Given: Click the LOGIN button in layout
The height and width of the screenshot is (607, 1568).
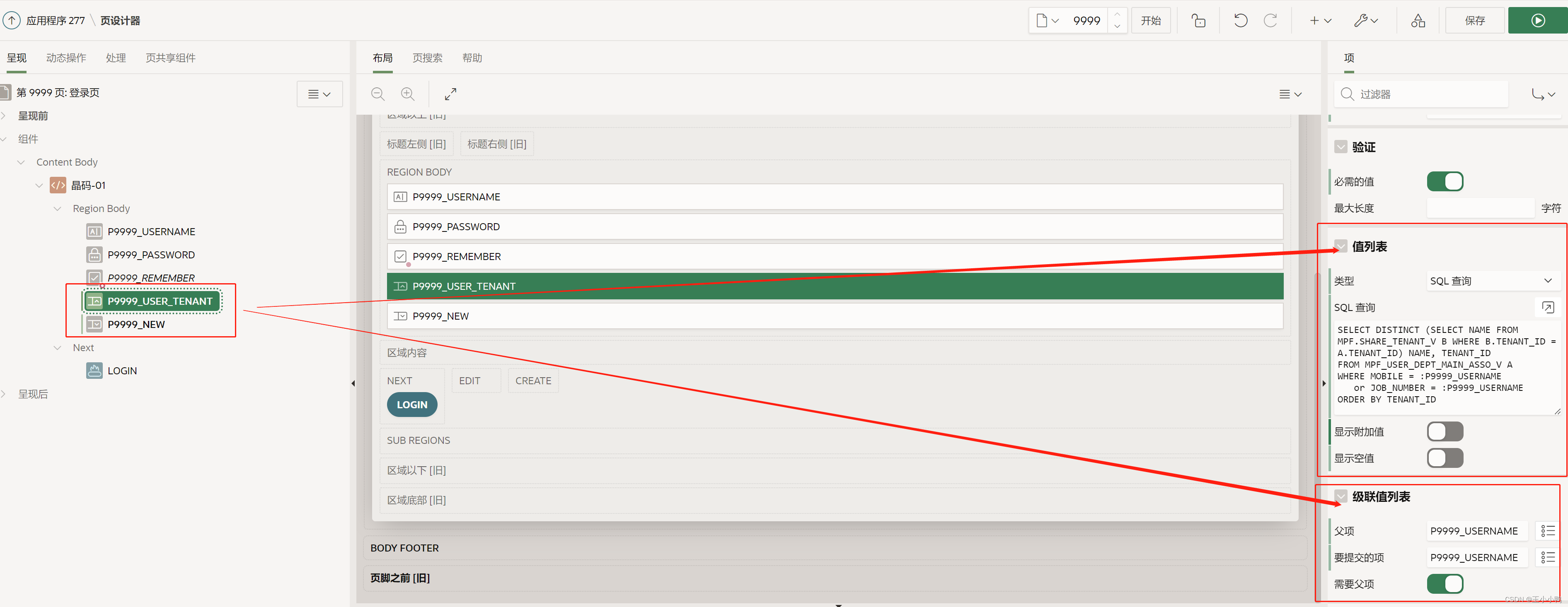Looking at the screenshot, I should click(412, 405).
